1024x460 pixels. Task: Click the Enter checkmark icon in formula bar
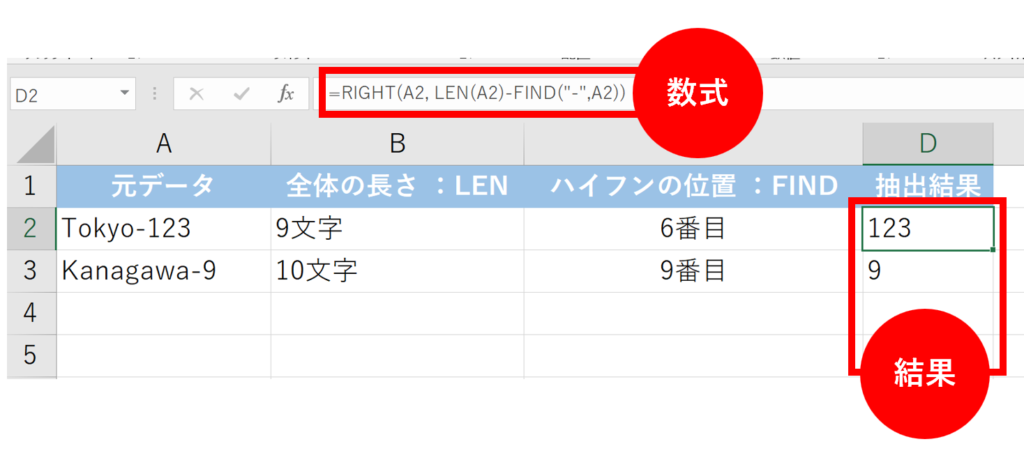[241, 94]
